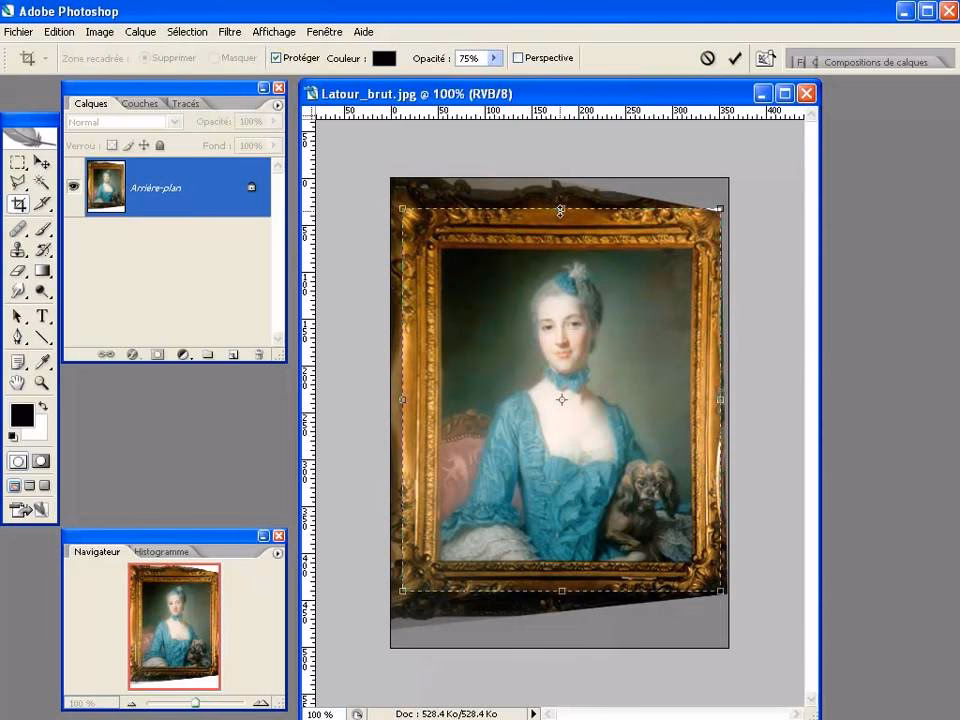960x720 pixels.
Task: Commit the crop with the checkmark
Action: tap(734, 57)
